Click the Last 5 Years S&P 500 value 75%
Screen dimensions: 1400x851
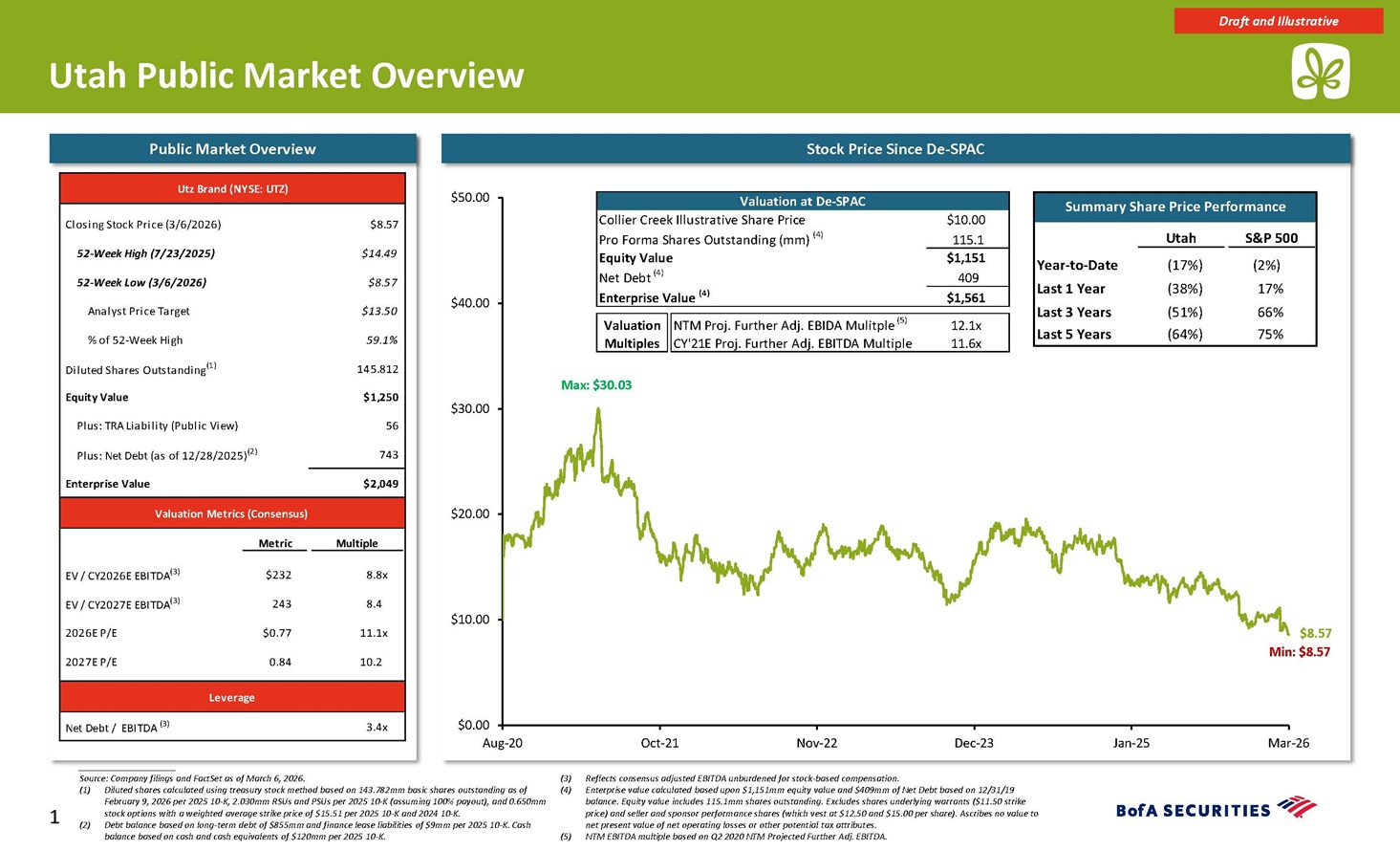(x=1271, y=335)
